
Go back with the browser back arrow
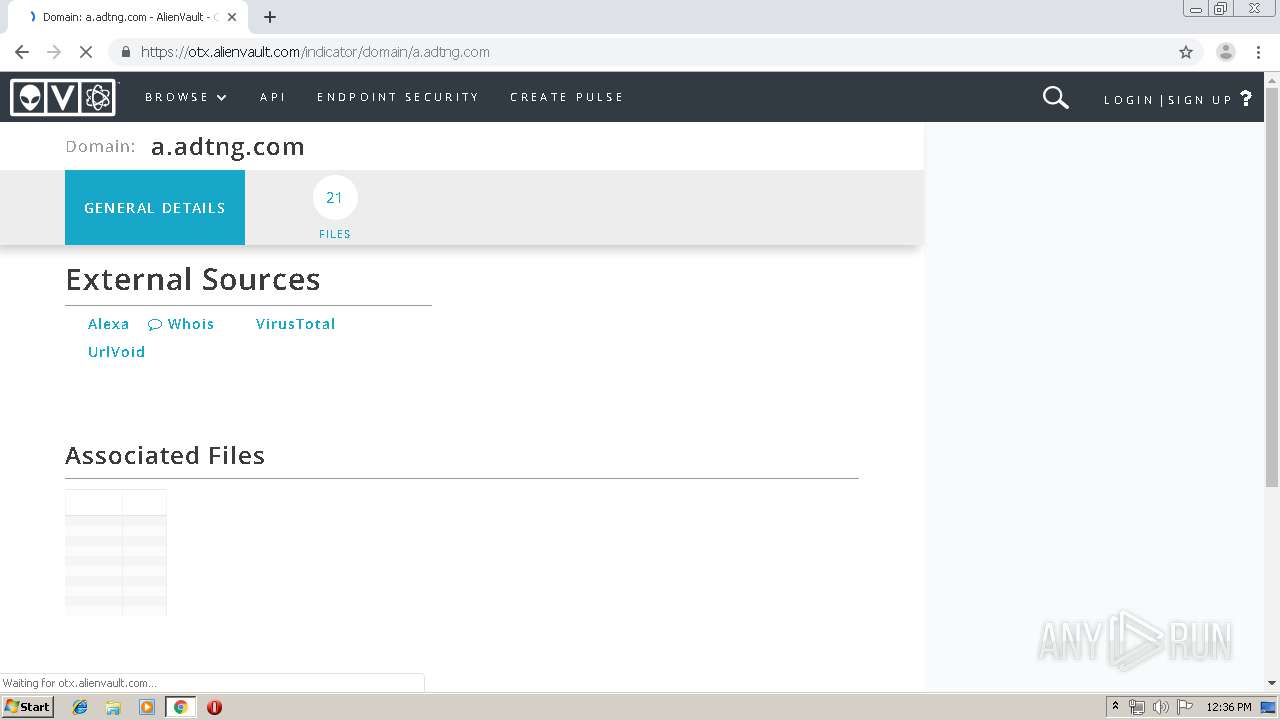point(22,52)
